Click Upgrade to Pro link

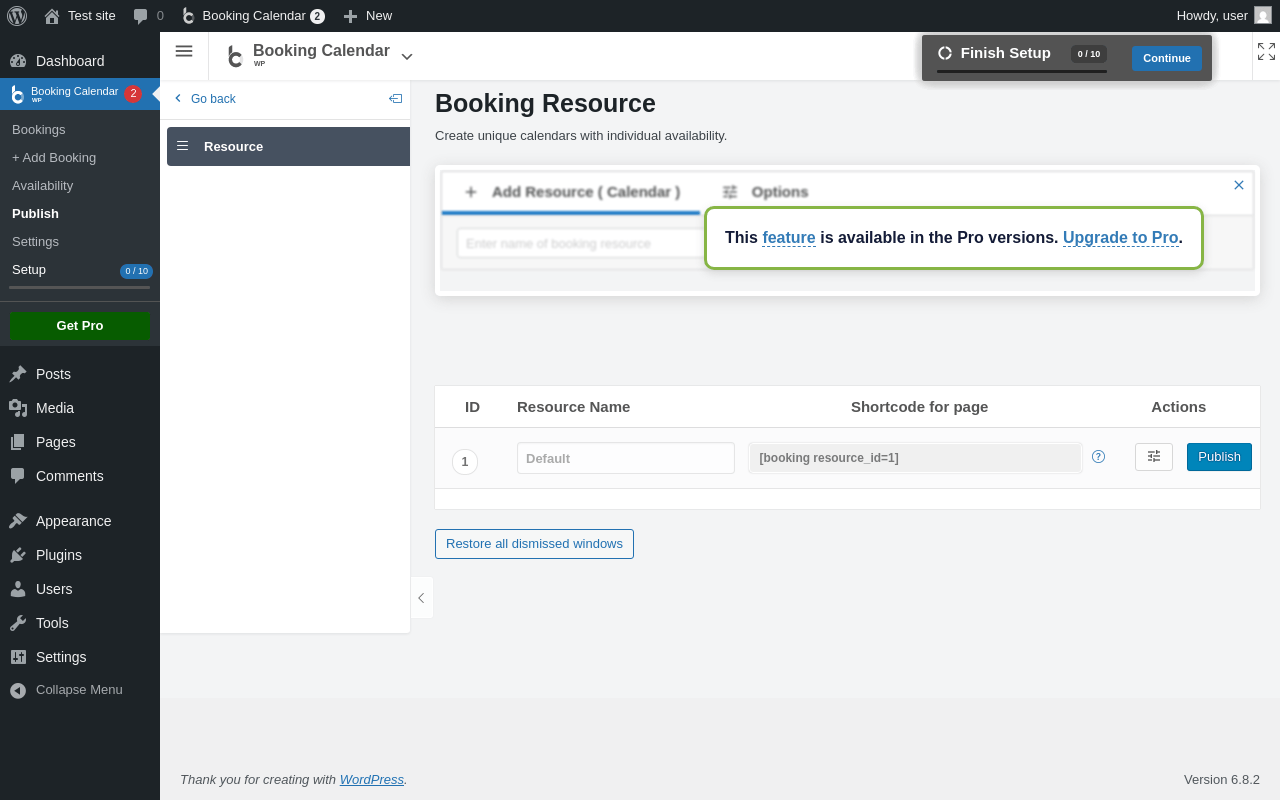1121,238
